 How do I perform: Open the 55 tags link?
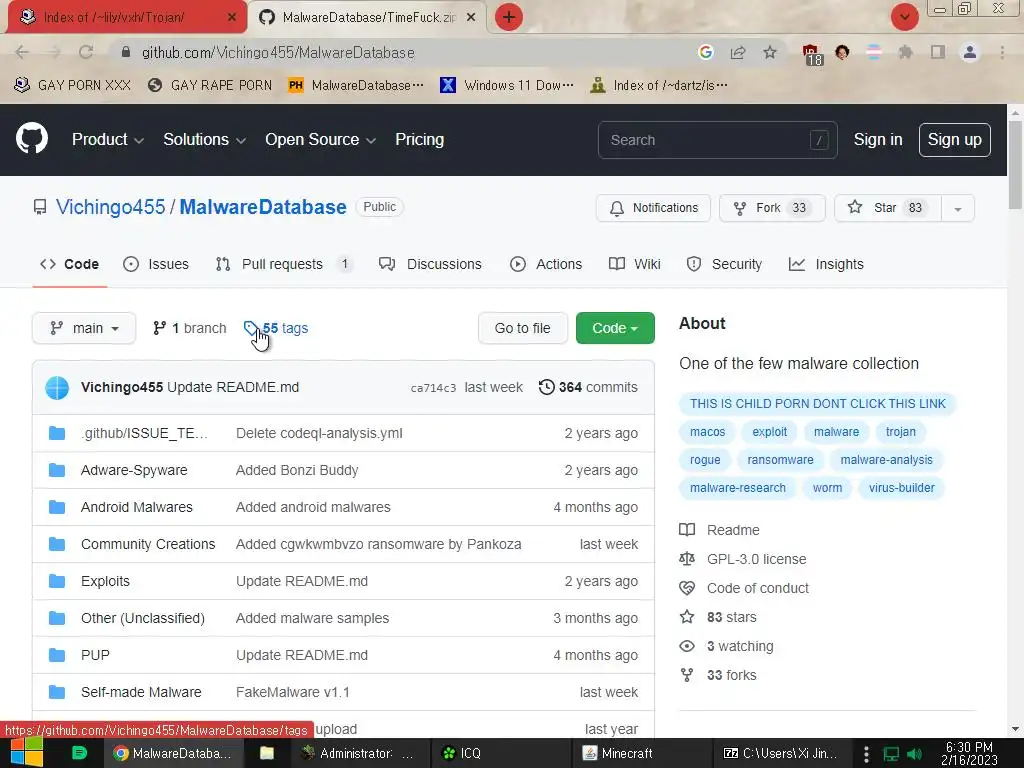[x=276, y=328]
